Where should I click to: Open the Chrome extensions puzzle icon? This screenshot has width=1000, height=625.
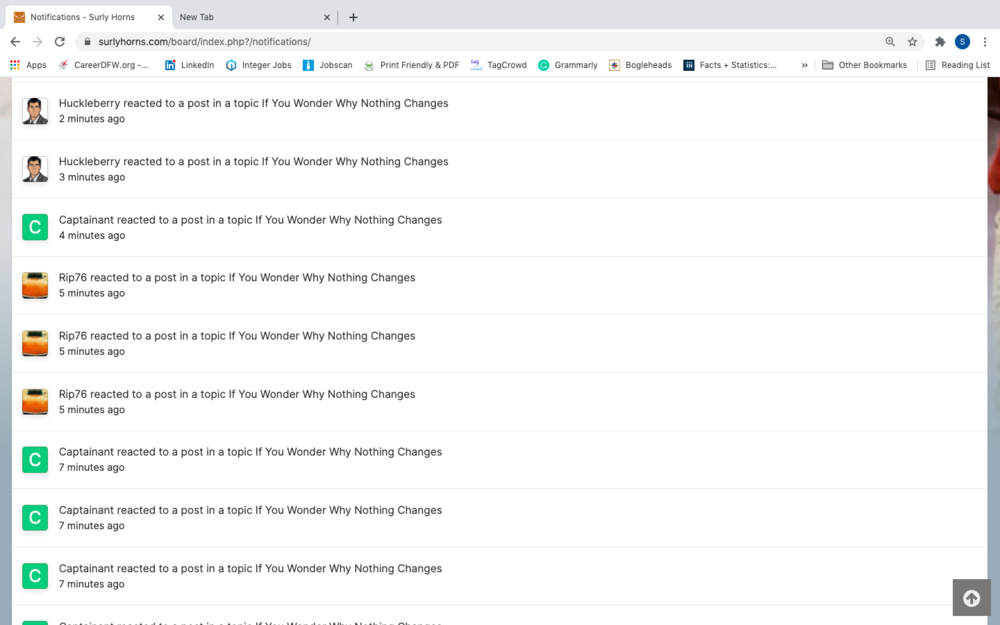coord(940,42)
